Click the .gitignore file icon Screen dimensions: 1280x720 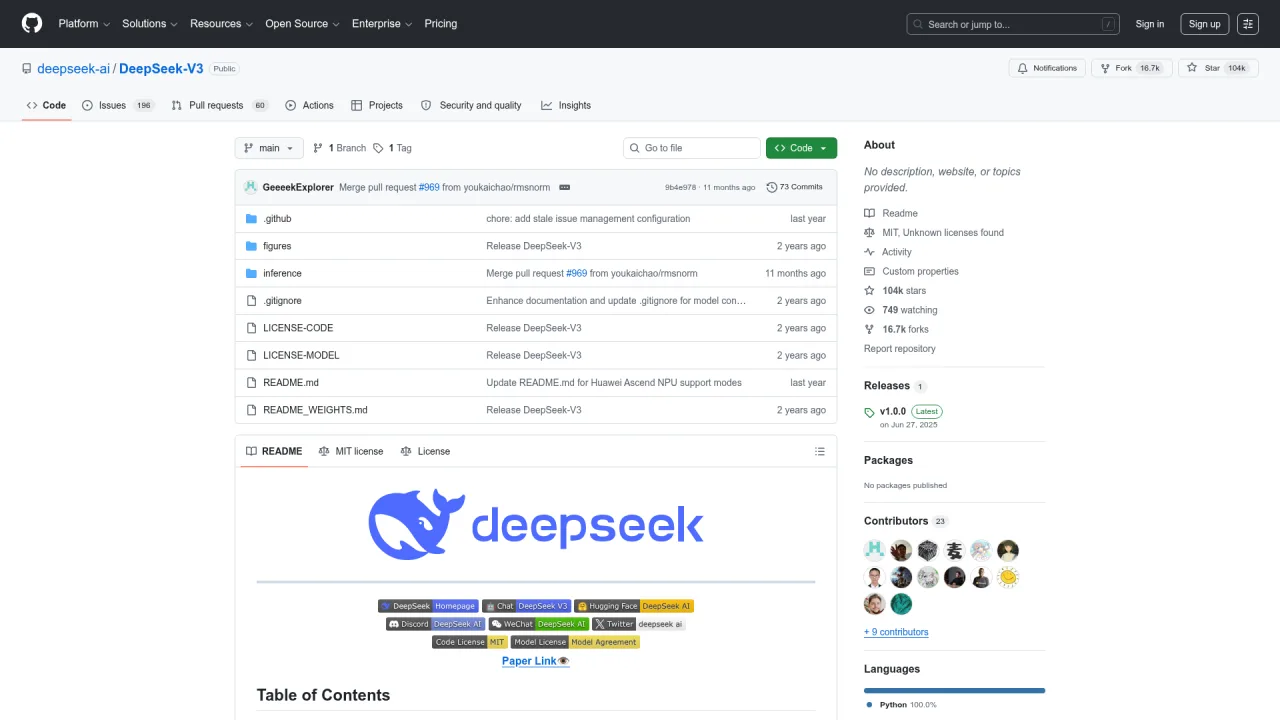tap(252, 301)
